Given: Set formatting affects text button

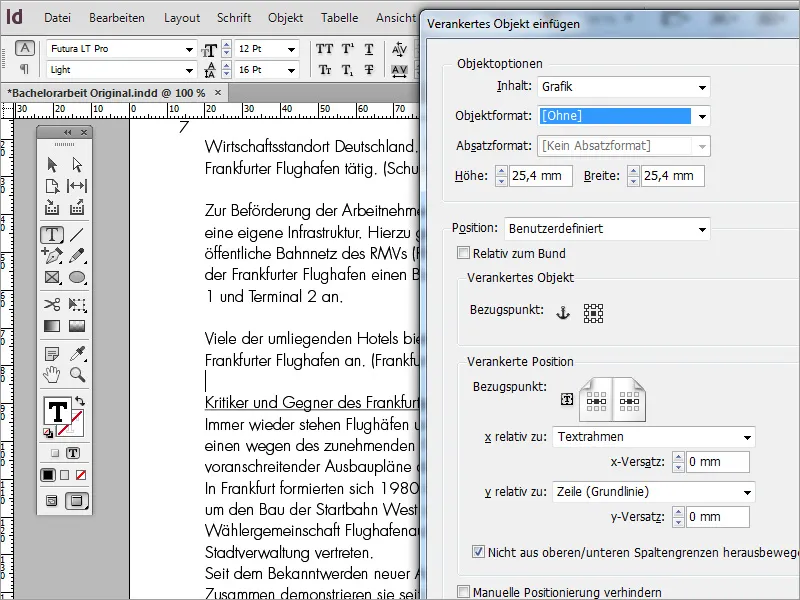Looking at the screenshot, I should [73, 453].
